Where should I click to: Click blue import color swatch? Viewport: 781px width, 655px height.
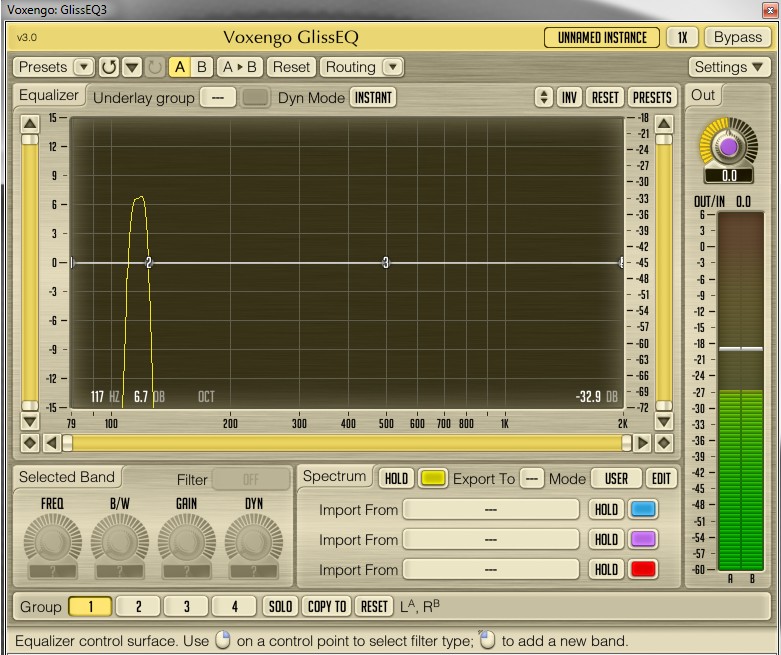(x=643, y=510)
